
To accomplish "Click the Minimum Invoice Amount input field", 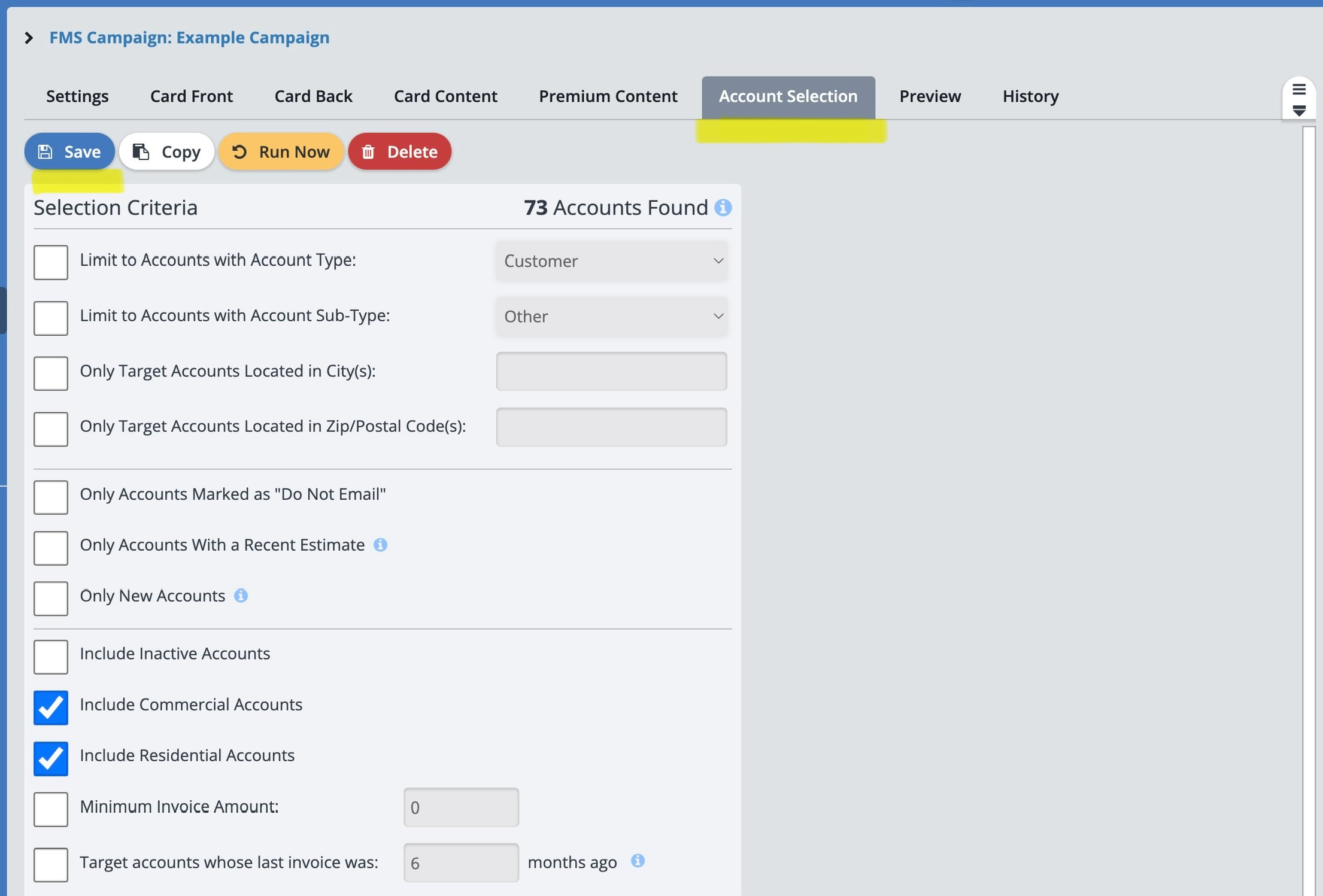I will pyautogui.click(x=460, y=807).
